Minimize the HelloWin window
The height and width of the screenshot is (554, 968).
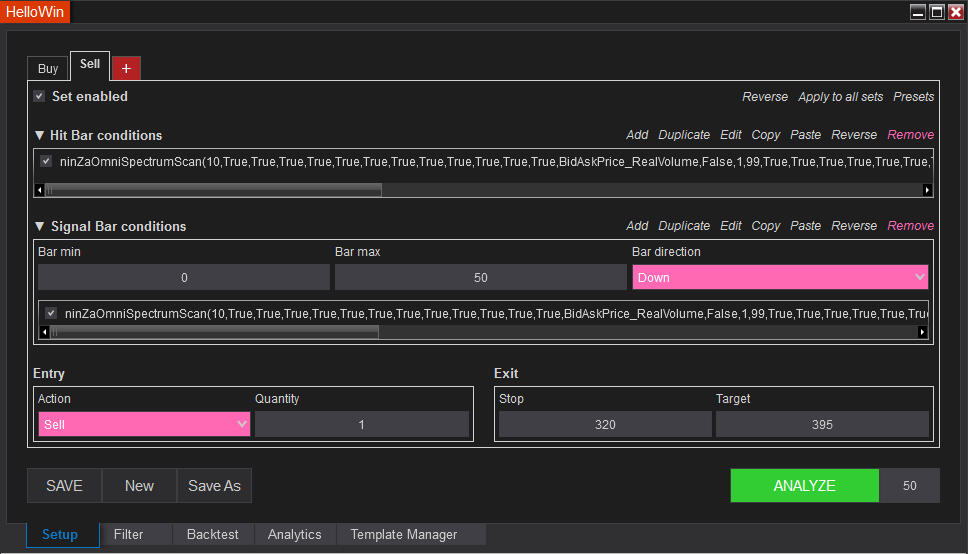(x=918, y=12)
